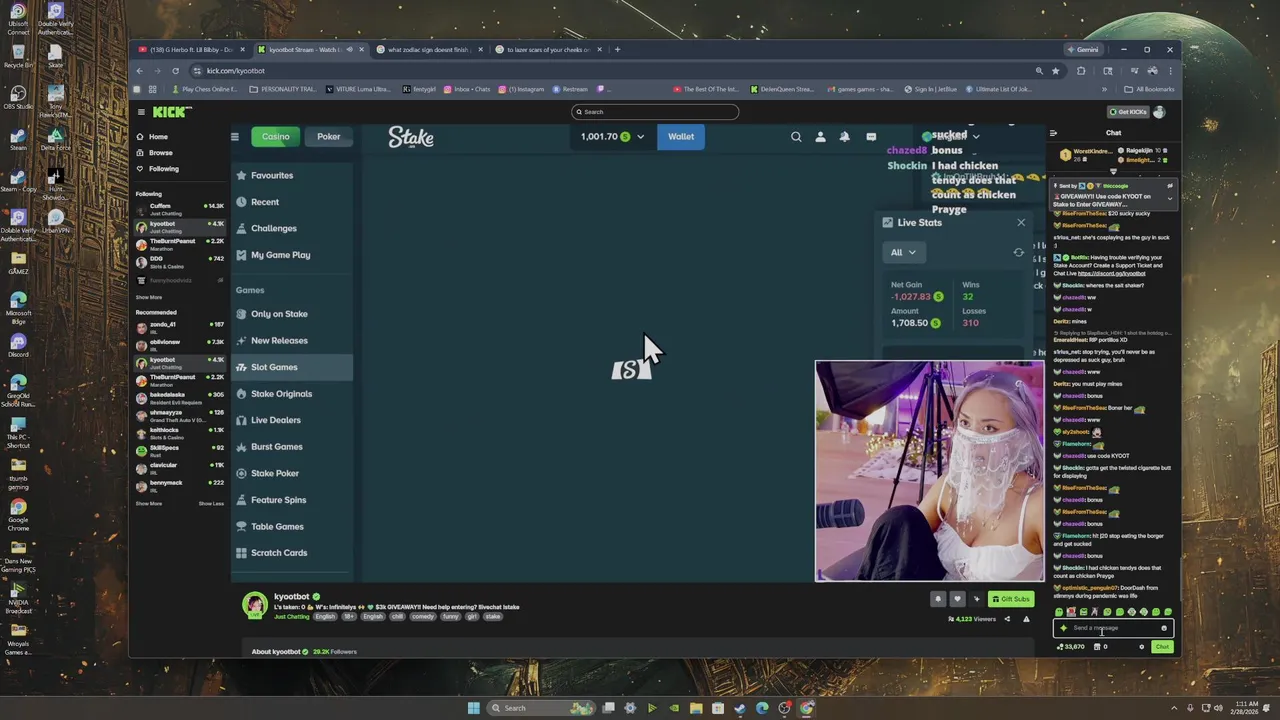Share the stream via share icon
The width and height of the screenshot is (1280, 720).
click(x=1007, y=619)
